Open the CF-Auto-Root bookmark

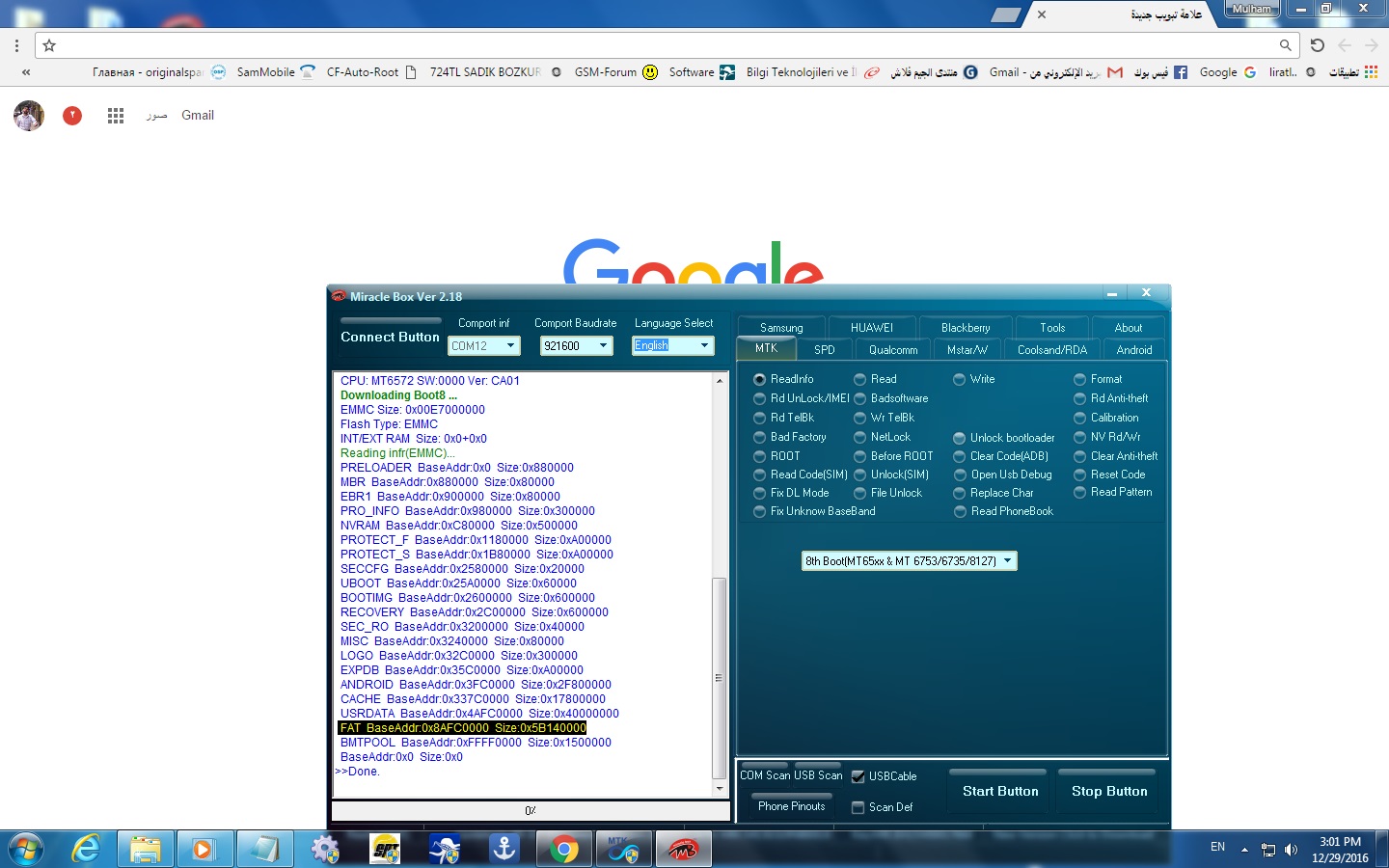click(372, 72)
